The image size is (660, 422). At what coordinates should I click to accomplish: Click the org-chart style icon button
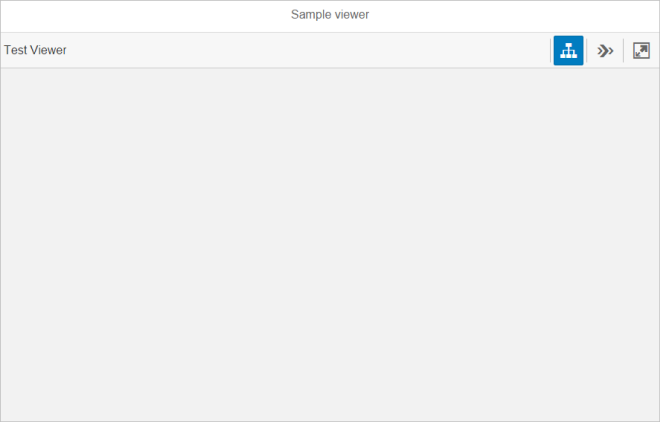click(568, 50)
